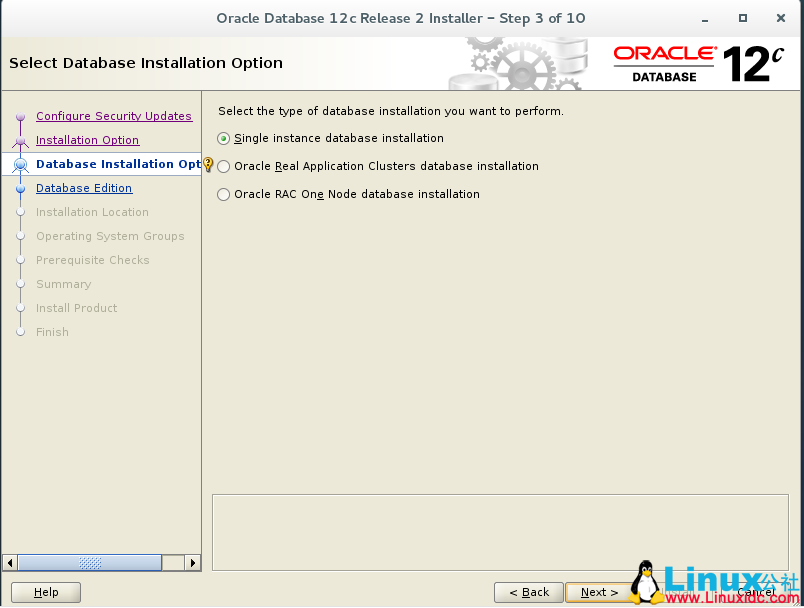This screenshot has width=804, height=608.
Task: Click the yellow help question mark icon
Action: point(207,164)
